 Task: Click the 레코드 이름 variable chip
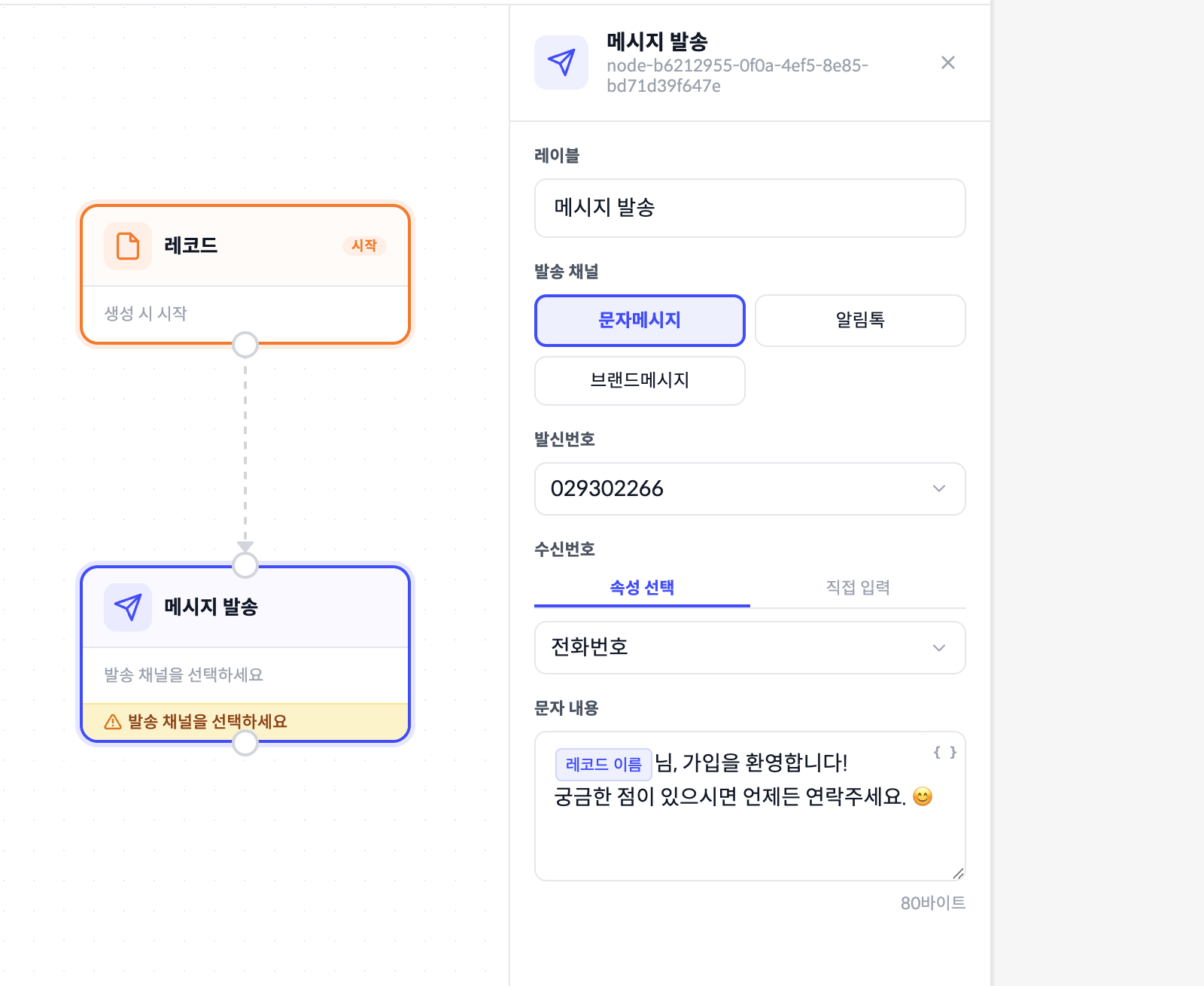(x=604, y=765)
